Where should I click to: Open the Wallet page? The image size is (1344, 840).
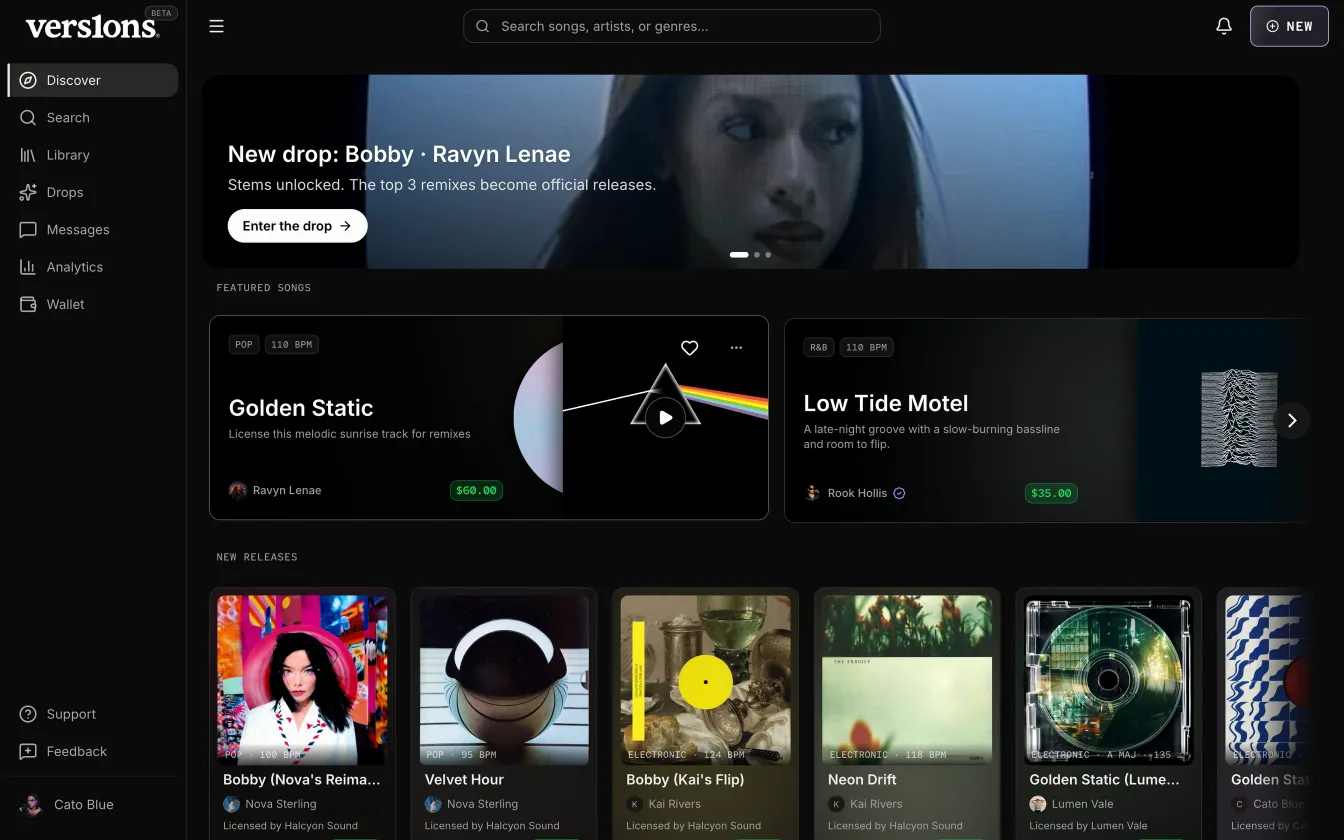(x=93, y=304)
